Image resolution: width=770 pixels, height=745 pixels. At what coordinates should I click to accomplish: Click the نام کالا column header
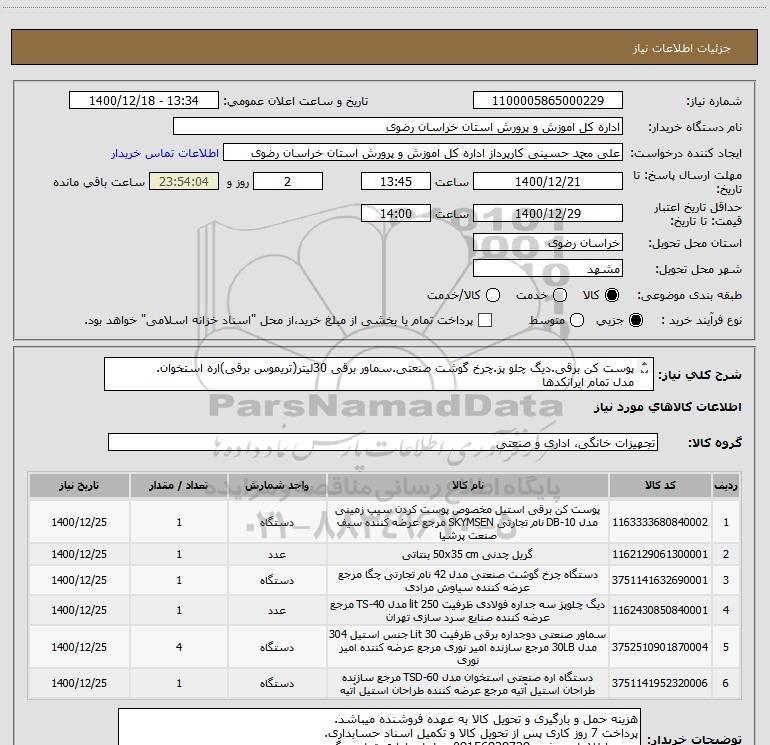(468, 485)
